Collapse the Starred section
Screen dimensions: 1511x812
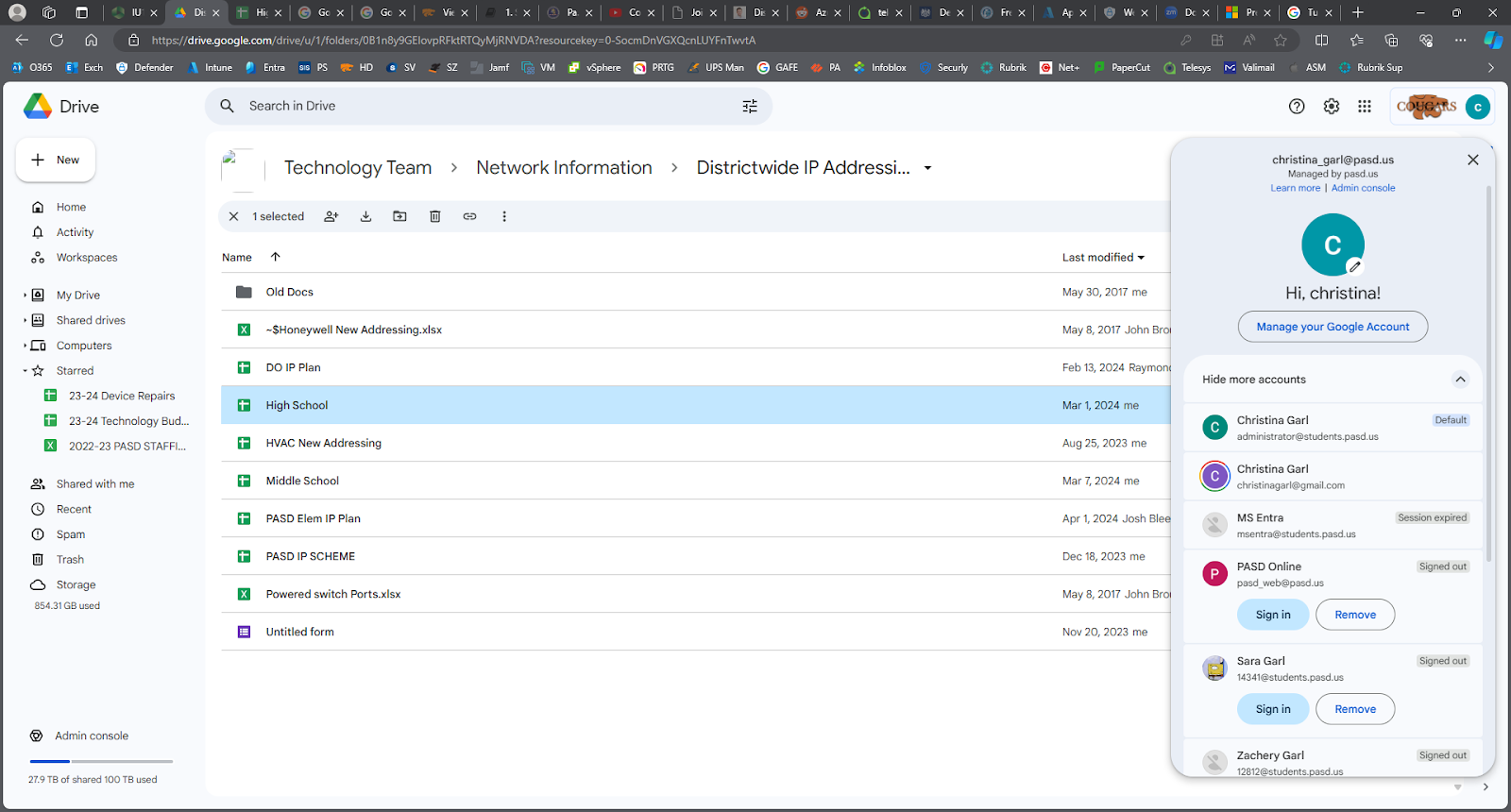coord(25,371)
